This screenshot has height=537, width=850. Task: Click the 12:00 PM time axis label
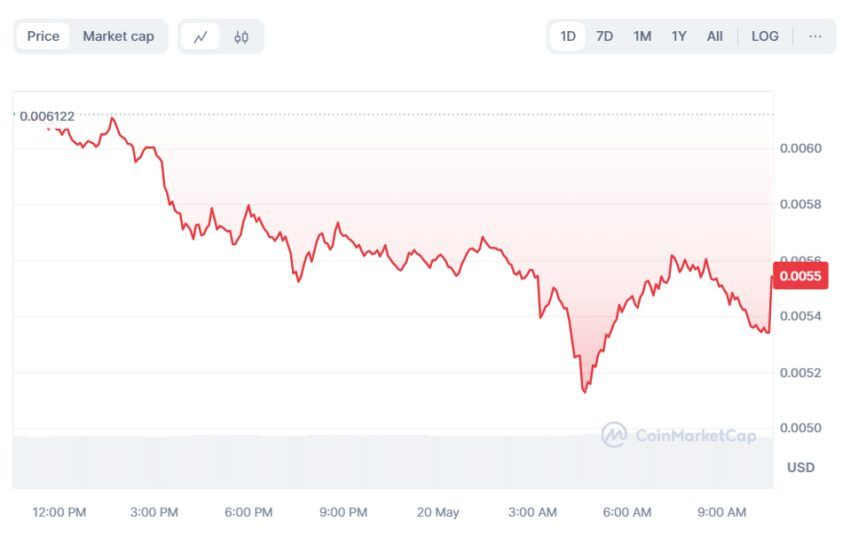pyautogui.click(x=59, y=512)
